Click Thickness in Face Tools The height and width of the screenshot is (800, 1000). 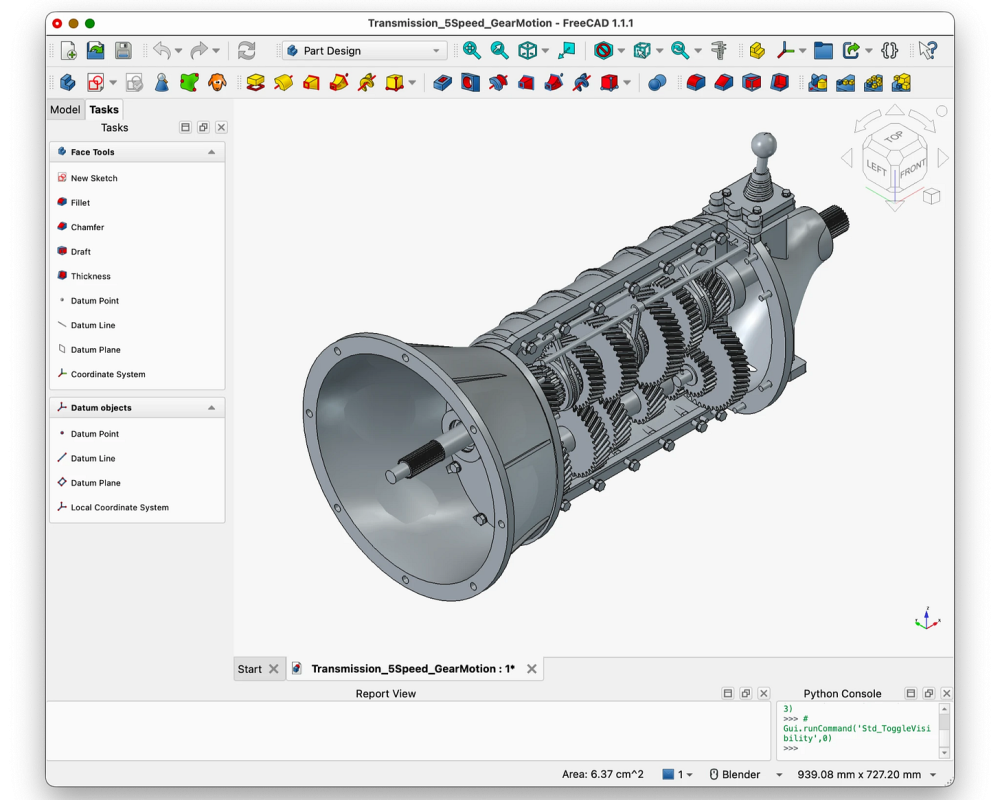[91, 276]
